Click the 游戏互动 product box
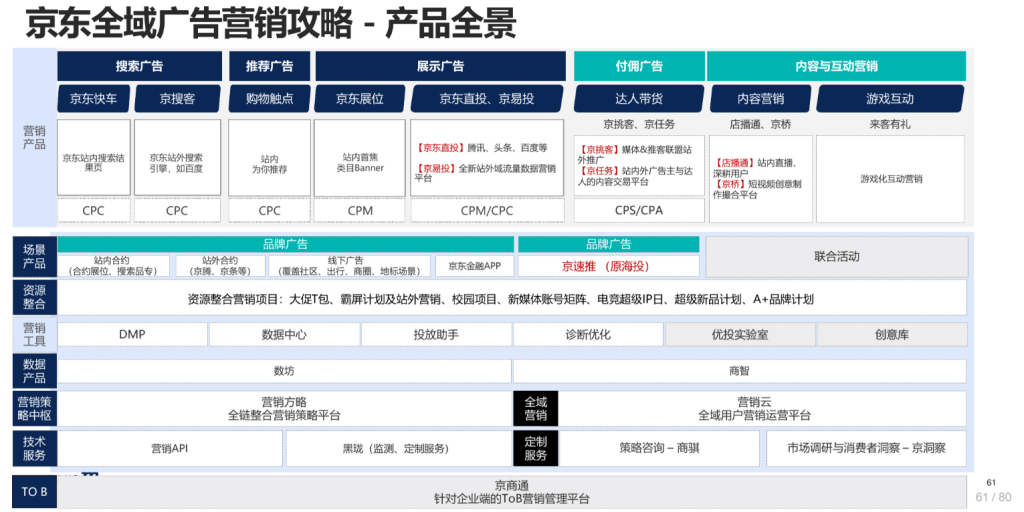Viewport: 1024px width, 512px height. [890, 99]
